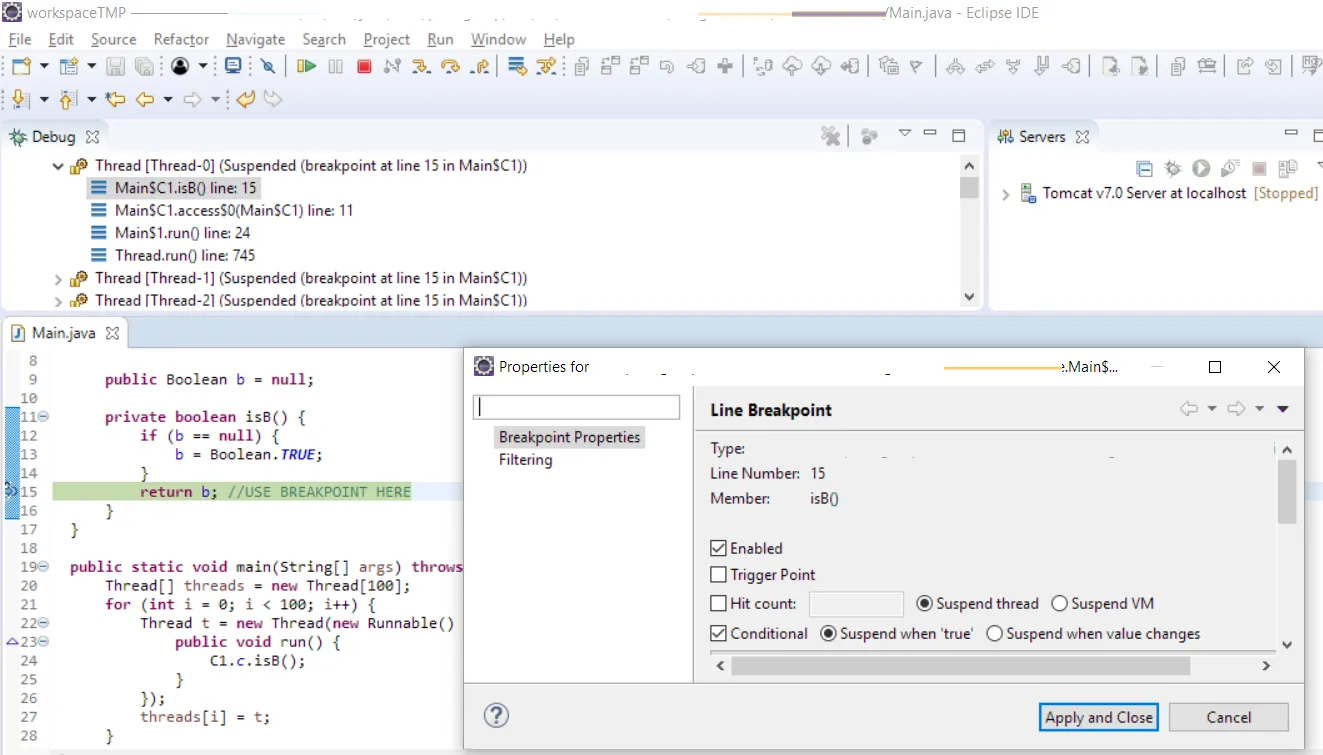Click the Previous Annotation icon
Image resolution: width=1323 pixels, height=755 pixels.
point(68,99)
